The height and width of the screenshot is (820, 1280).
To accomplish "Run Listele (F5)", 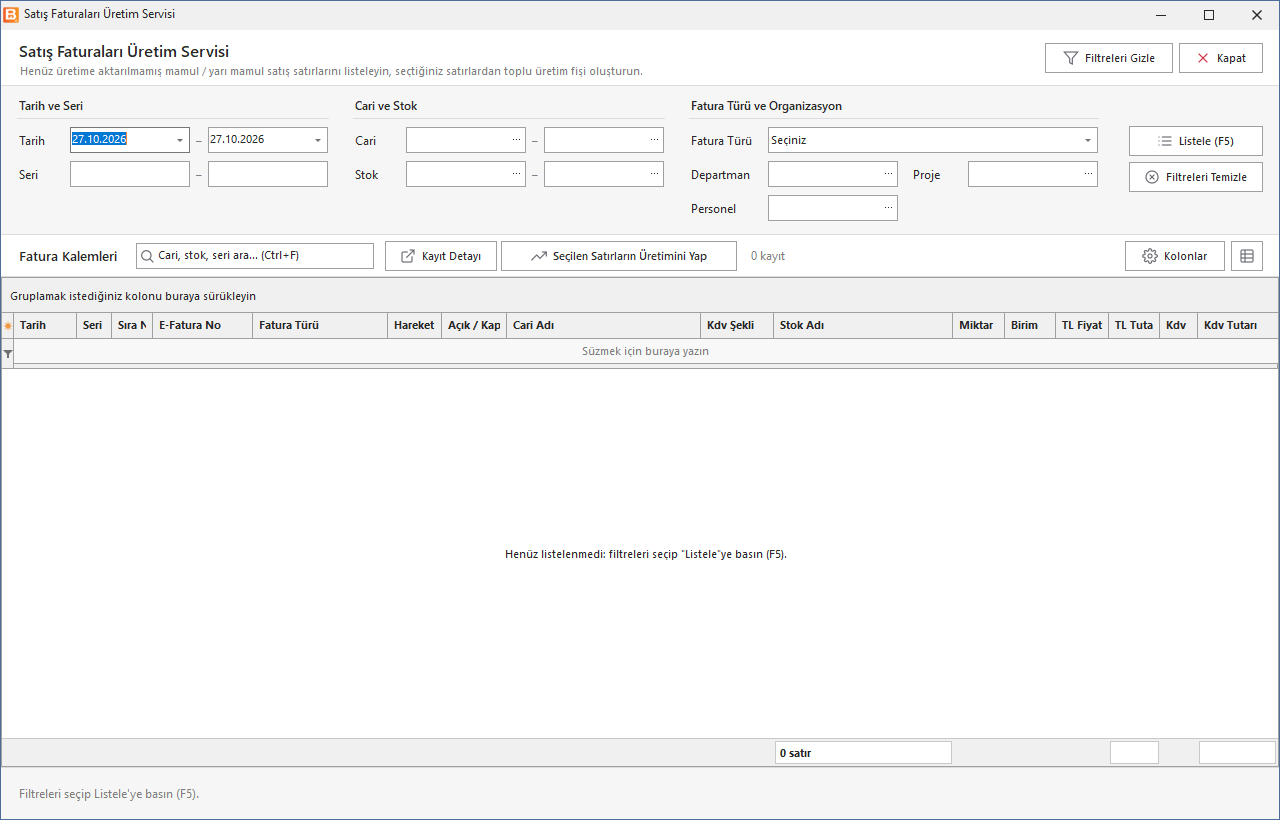I will 1196,141.
